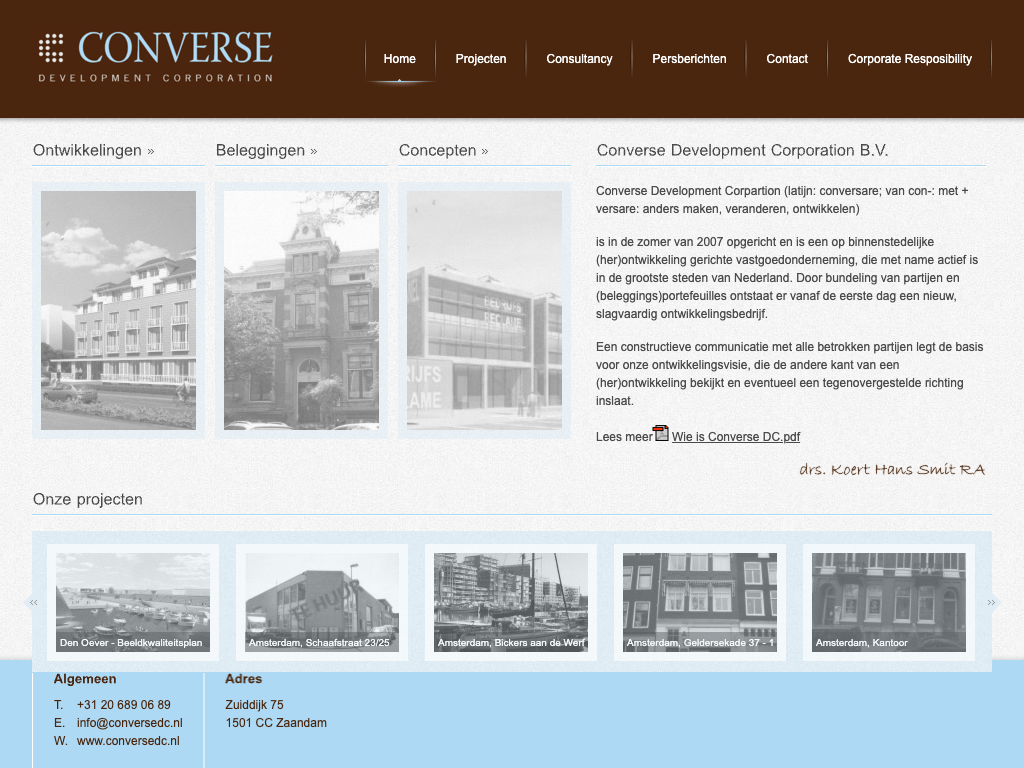This screenshot has width=1024, height=768.
Task: Expand the Beleggingen » section heading
Action: click(266, 151)
